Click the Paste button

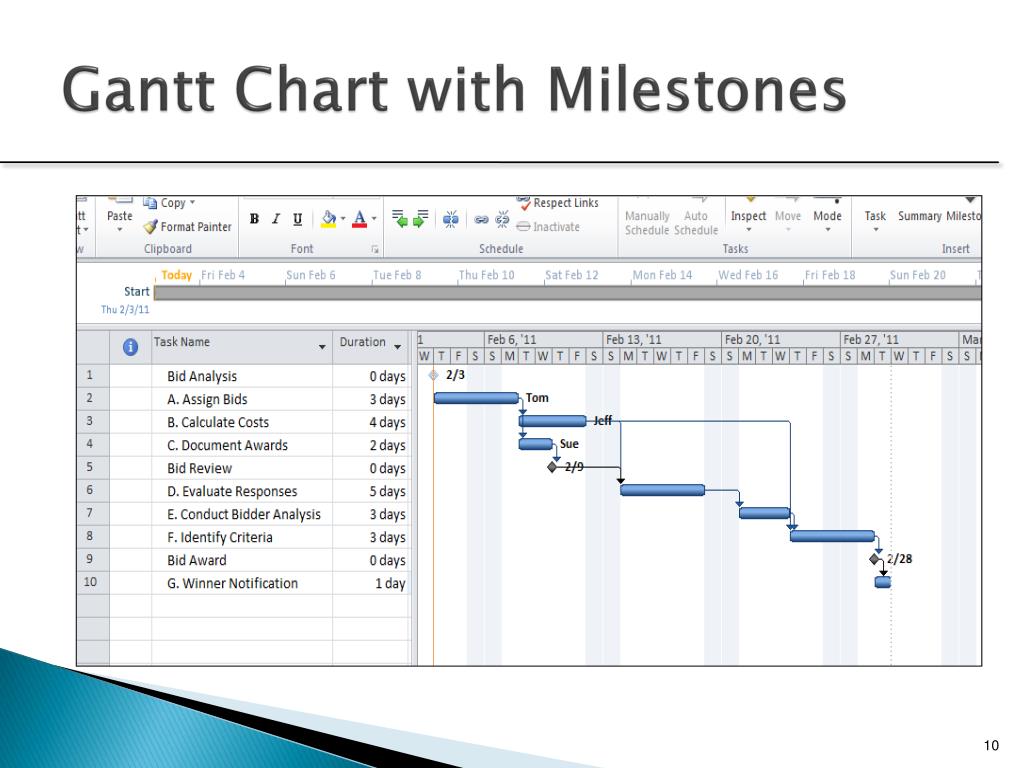[x=120, y=215]
